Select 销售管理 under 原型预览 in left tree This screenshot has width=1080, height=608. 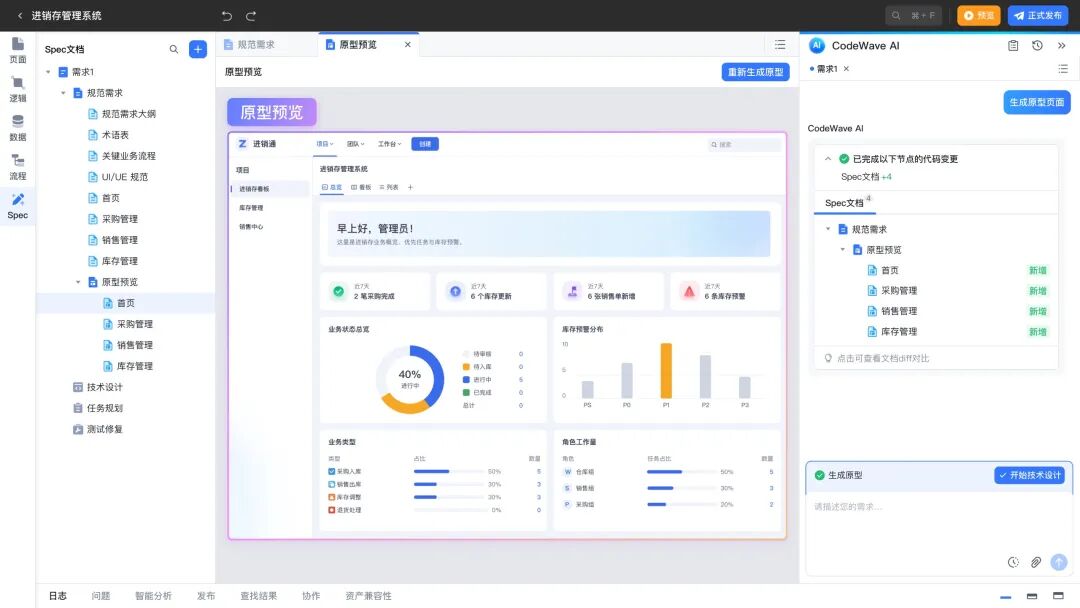click(x=134, y=345)
